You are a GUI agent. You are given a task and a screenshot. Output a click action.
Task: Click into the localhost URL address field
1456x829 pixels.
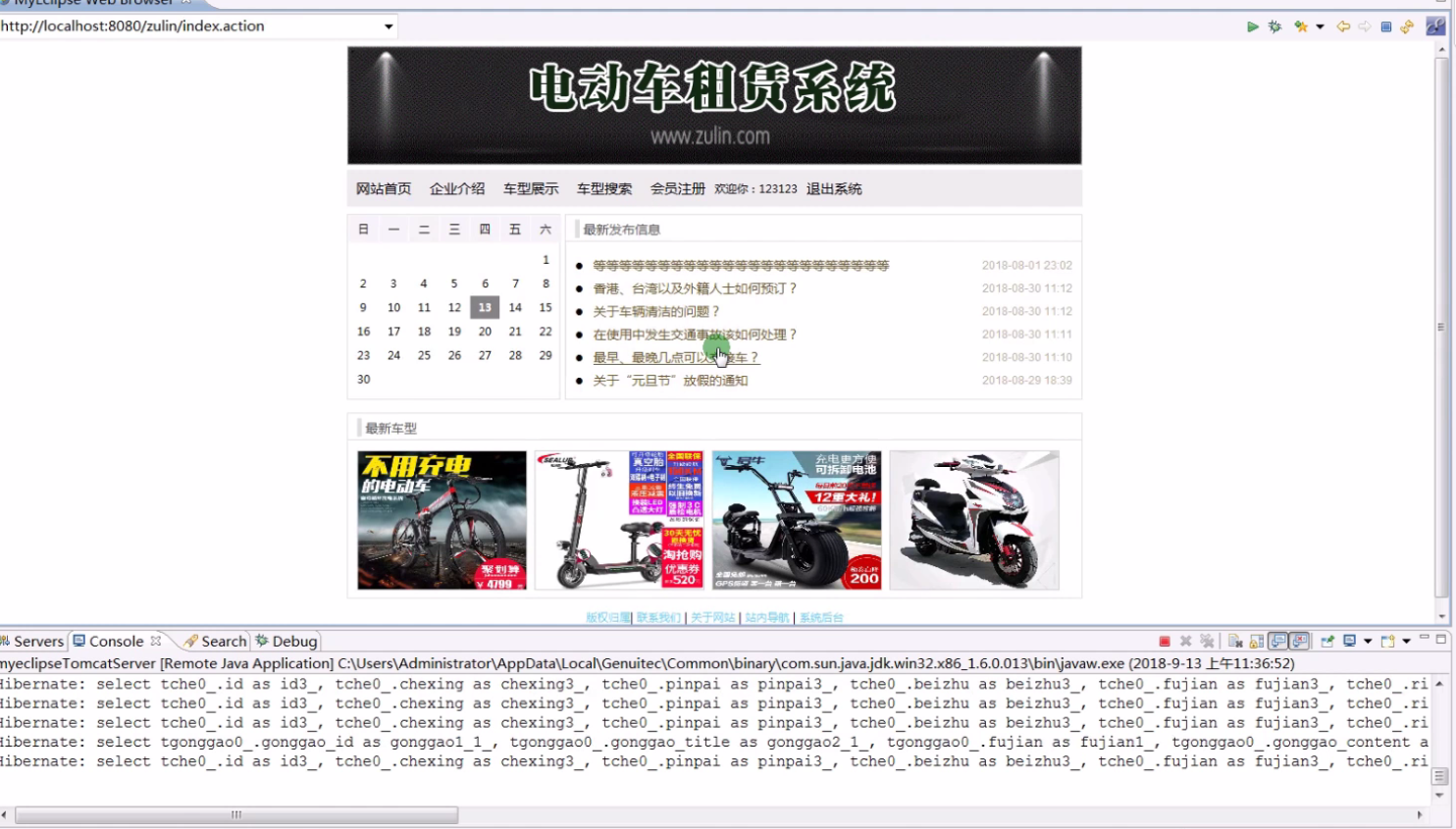pos(191,26)
